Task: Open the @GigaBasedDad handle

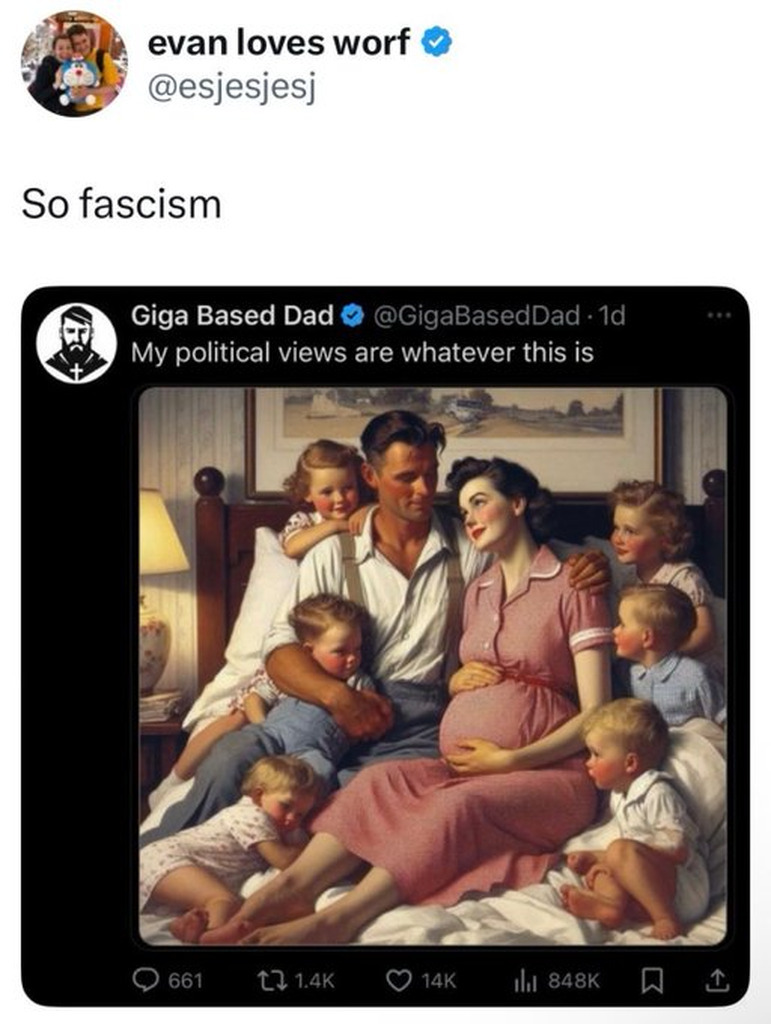Action: [x=475, y=316]
